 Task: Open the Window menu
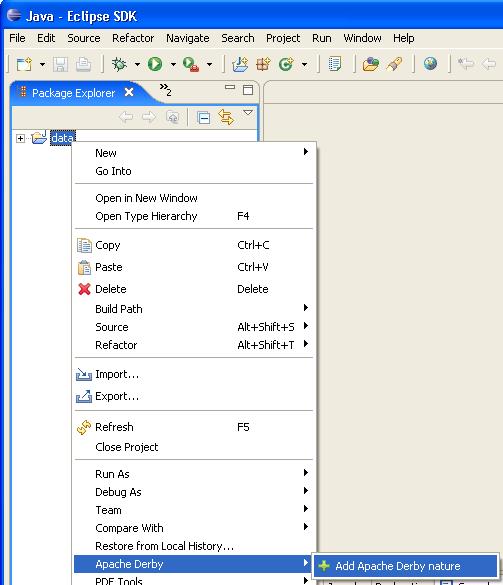click(362, 38)
